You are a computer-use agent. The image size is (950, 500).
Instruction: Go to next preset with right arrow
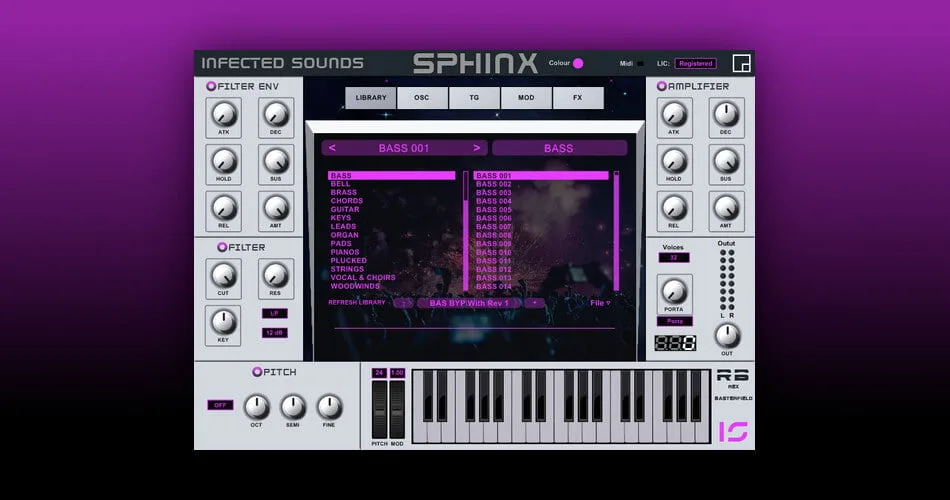tap(477, 148)
